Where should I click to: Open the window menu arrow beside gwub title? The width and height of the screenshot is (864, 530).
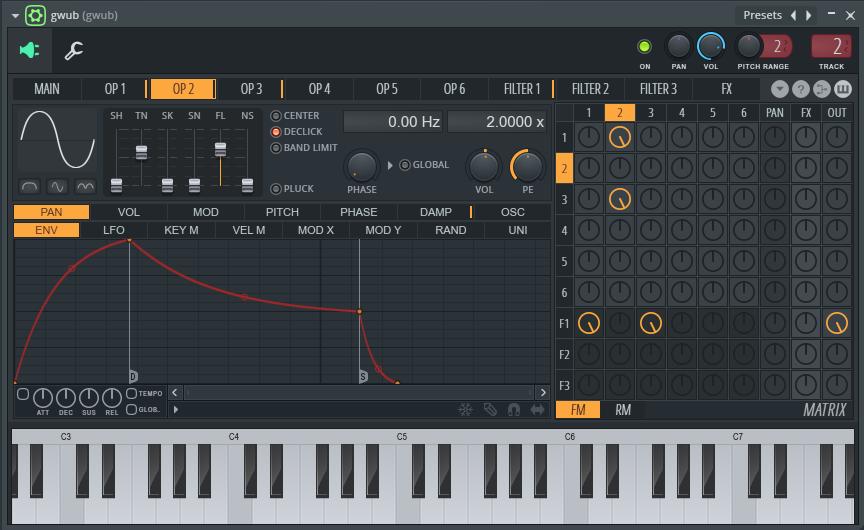(x=15, y=15)
